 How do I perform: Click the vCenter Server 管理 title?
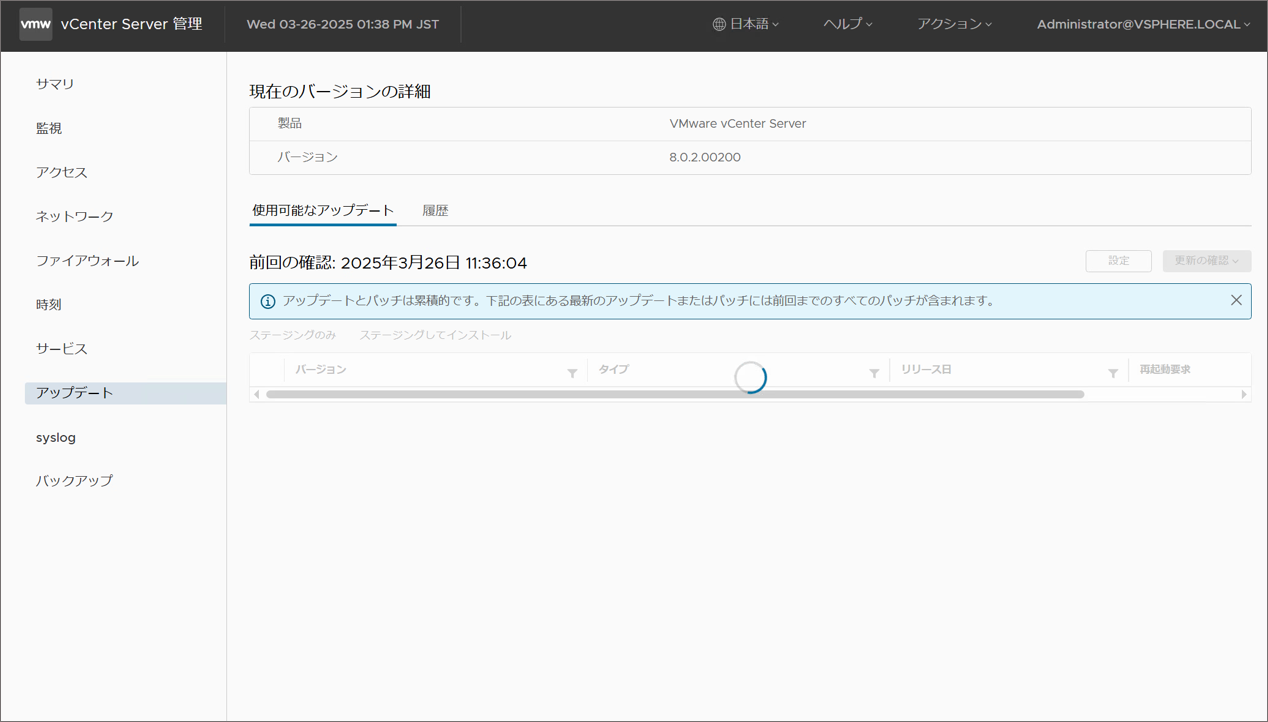coord(131,24)
